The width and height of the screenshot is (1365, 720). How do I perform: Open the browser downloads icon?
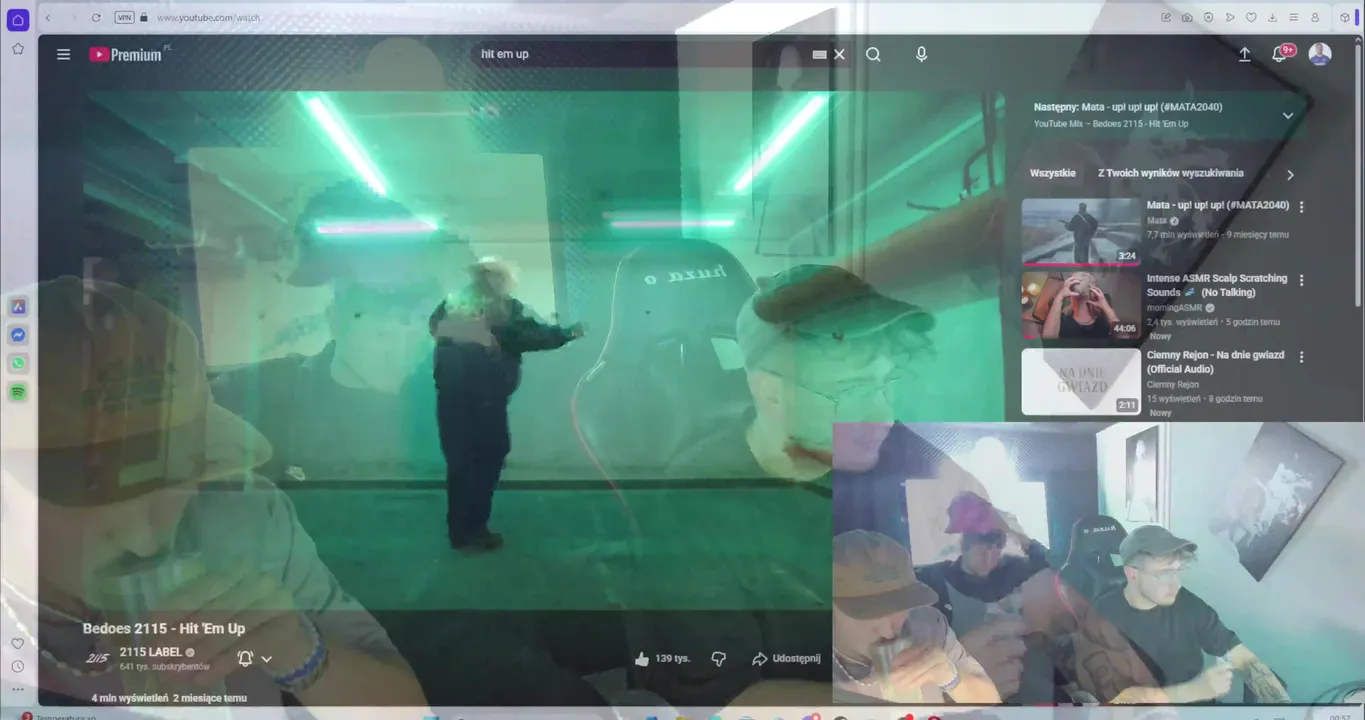coord(1272,18)
